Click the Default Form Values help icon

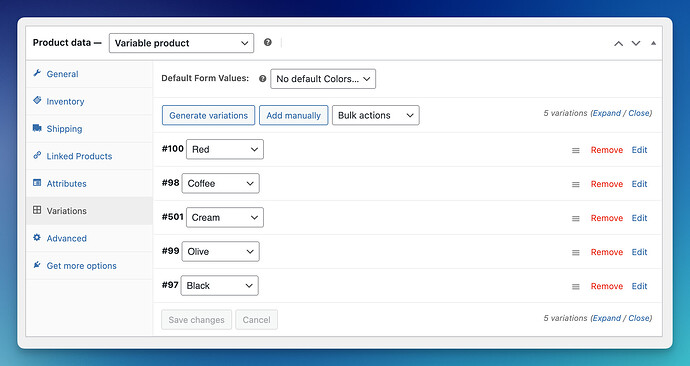(x=263, y=79)
